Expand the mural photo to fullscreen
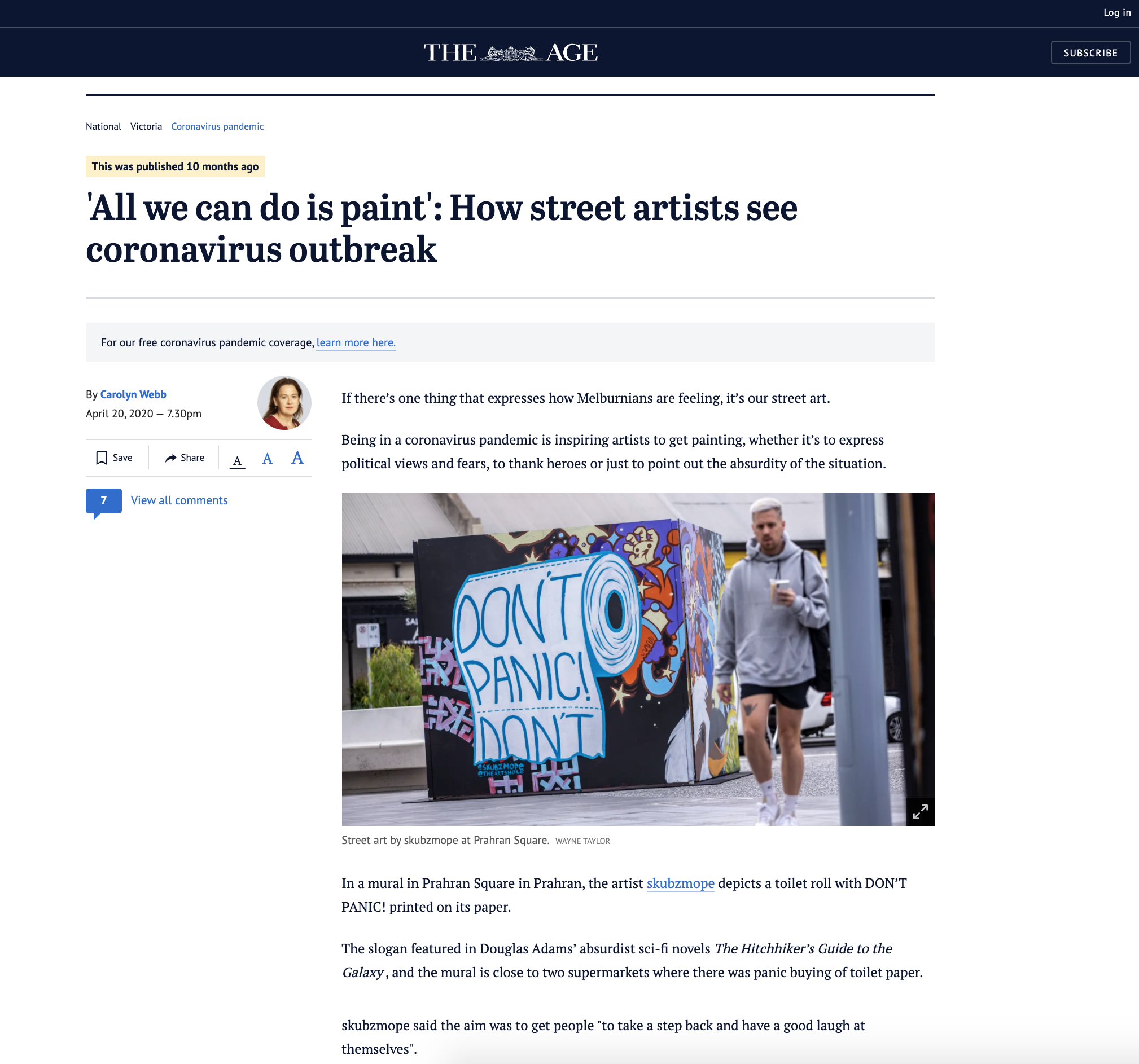1139x1064 pixels. 920,811
